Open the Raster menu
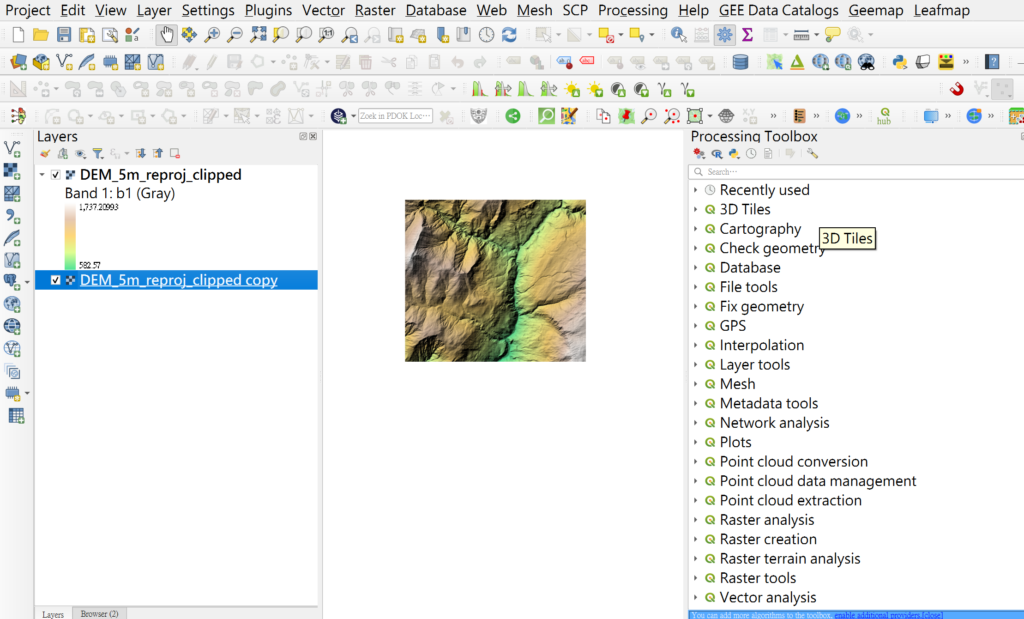This screenshot has height=619, width=1024. pos(375,10)
